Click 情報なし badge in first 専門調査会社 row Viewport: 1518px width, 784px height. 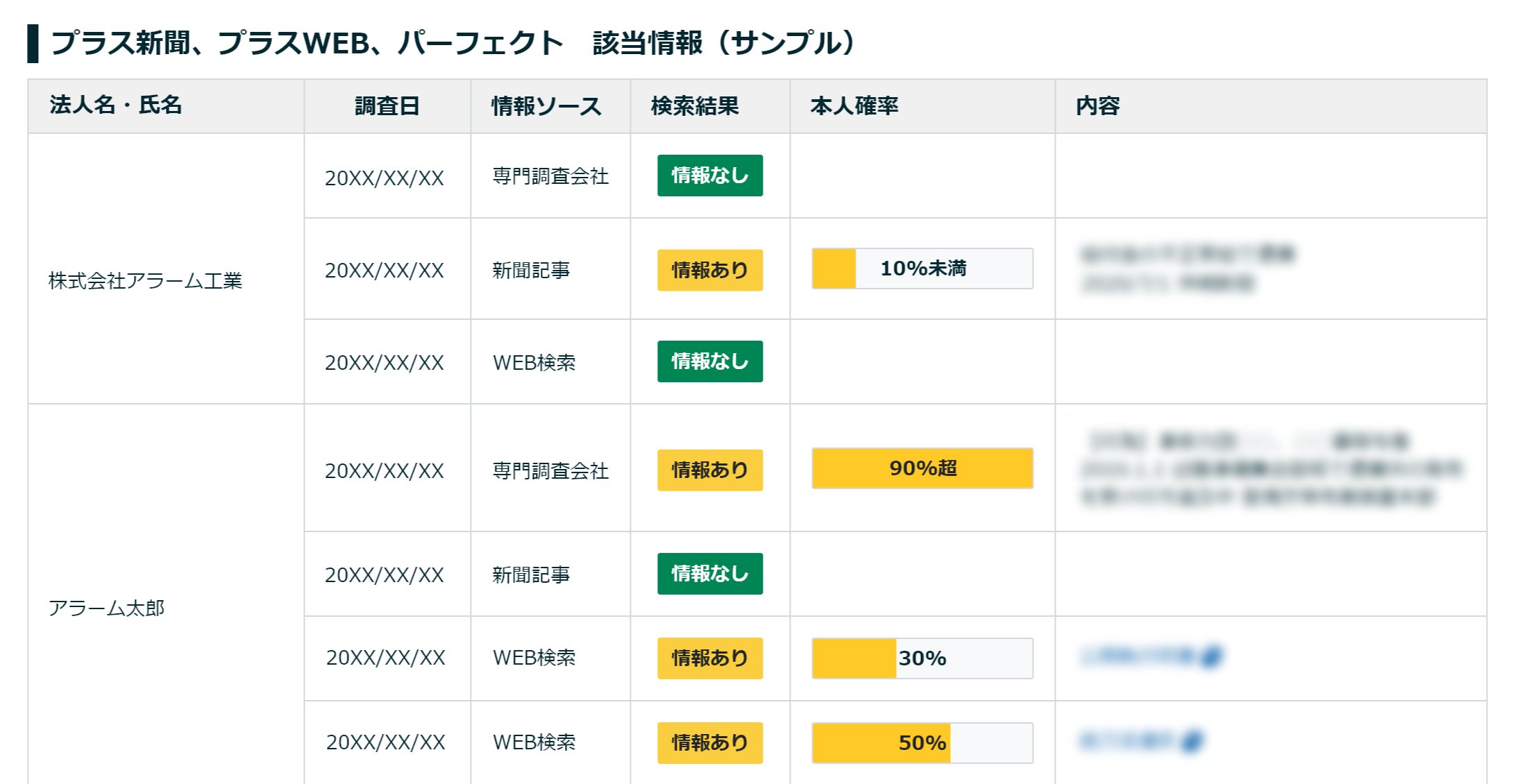pyautogui.click(x=709, y=176)
